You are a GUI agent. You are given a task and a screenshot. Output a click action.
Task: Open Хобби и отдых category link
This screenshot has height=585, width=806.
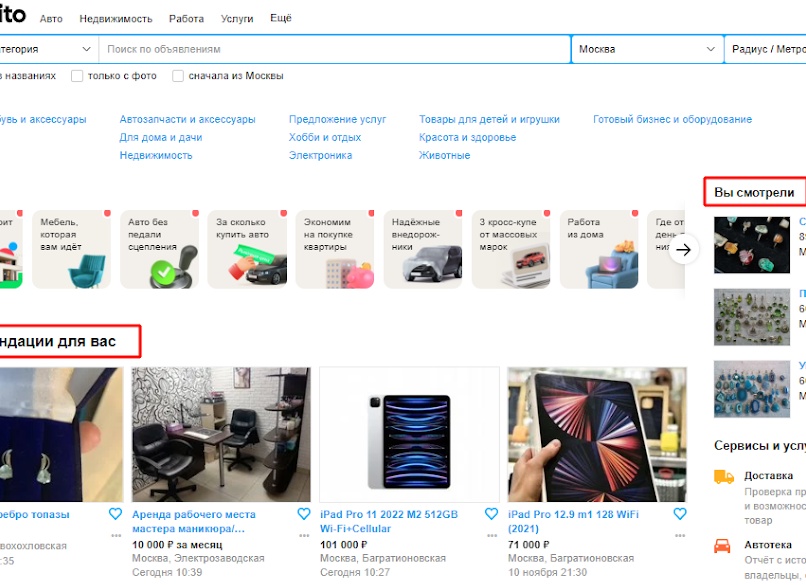click(x=325, y=137)
